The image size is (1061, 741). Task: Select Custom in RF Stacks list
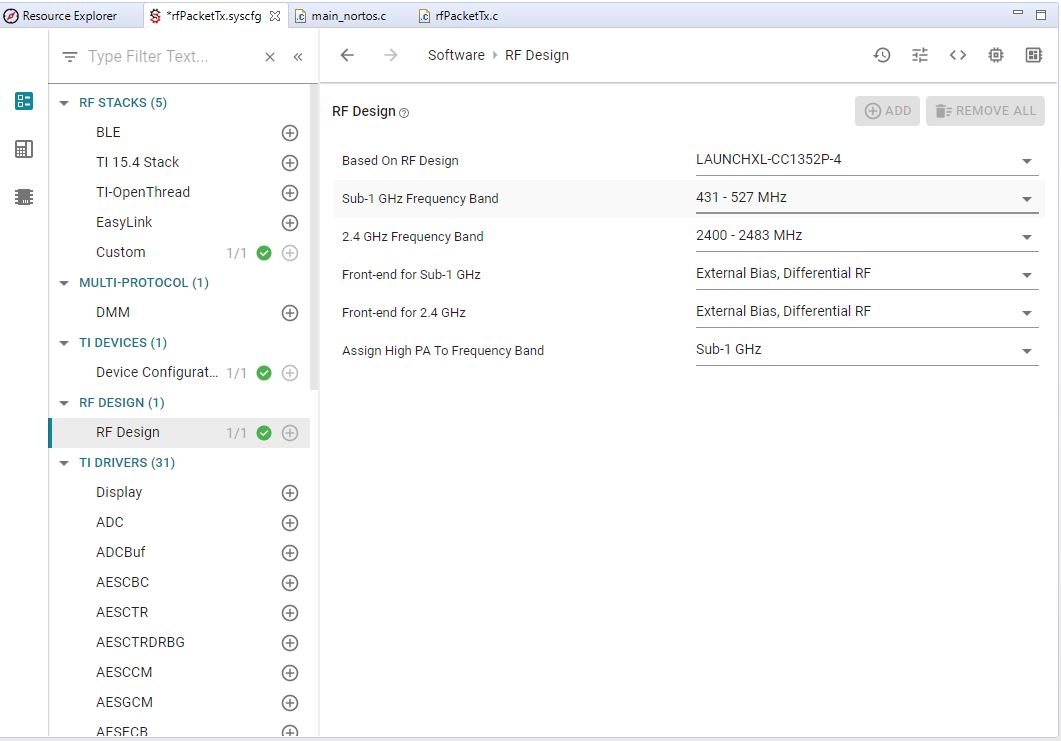coord(120,252)
